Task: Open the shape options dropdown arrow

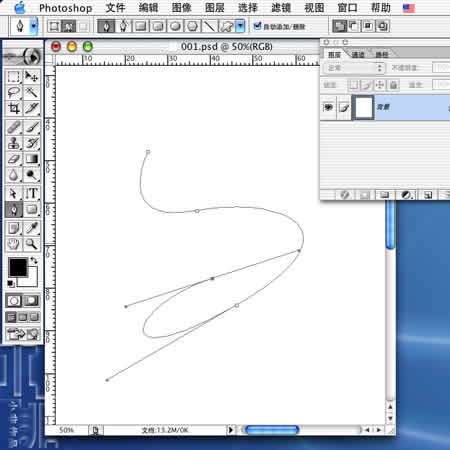Action: pyautogui.click(x=240, y=26)
